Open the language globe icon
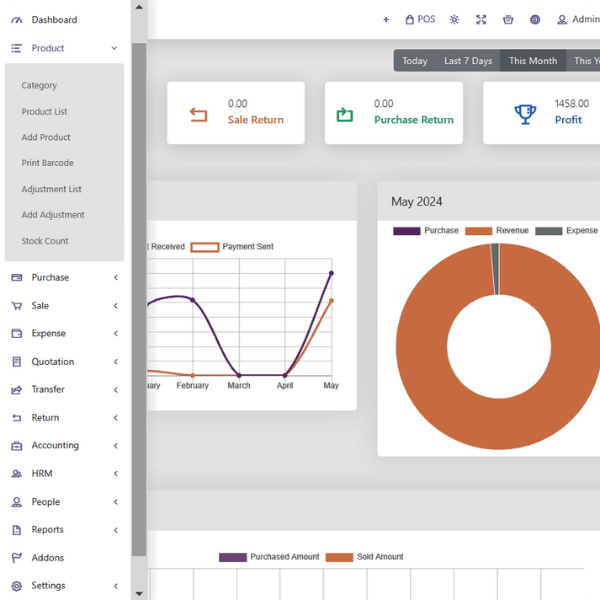Image resolution: width=600 pixels, height=600 pixels. click(535, 19)
